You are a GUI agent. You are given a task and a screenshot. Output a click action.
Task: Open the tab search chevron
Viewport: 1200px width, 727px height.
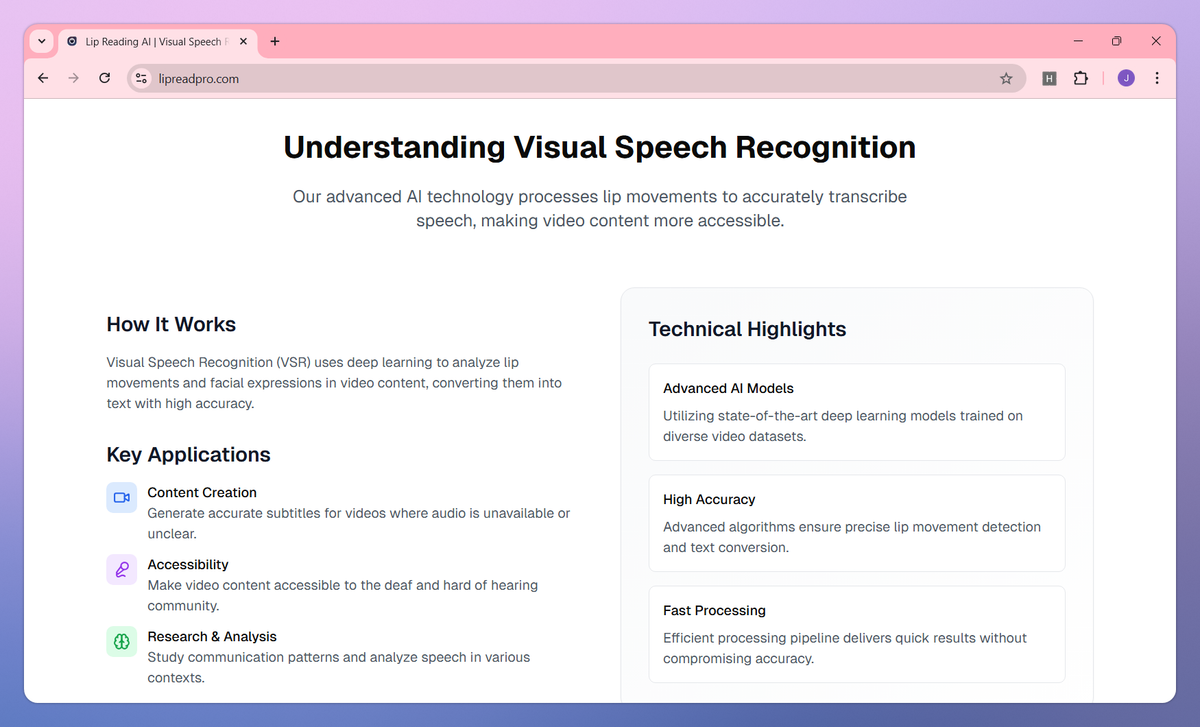pyautogui.click(x=41, y=41)
